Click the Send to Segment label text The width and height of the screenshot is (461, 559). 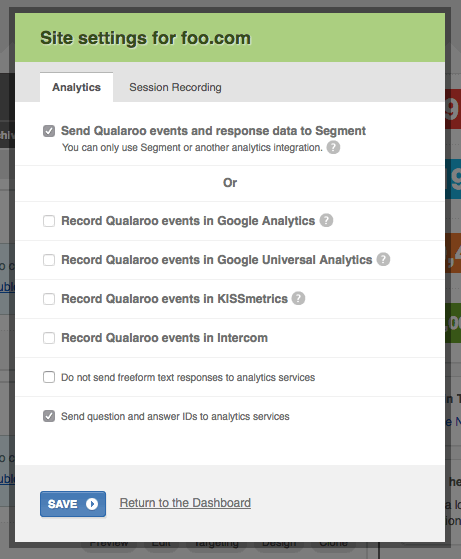[213, 131]
